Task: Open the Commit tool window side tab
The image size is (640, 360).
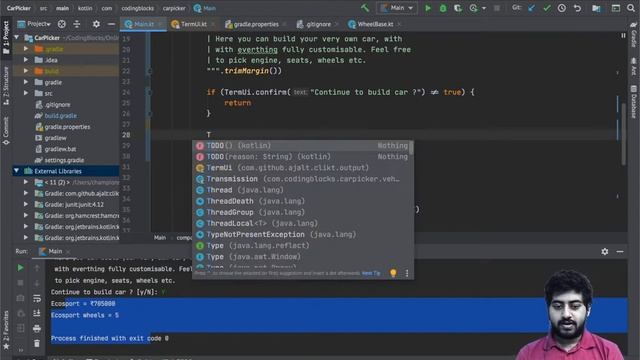Action: tap(6, 131)
